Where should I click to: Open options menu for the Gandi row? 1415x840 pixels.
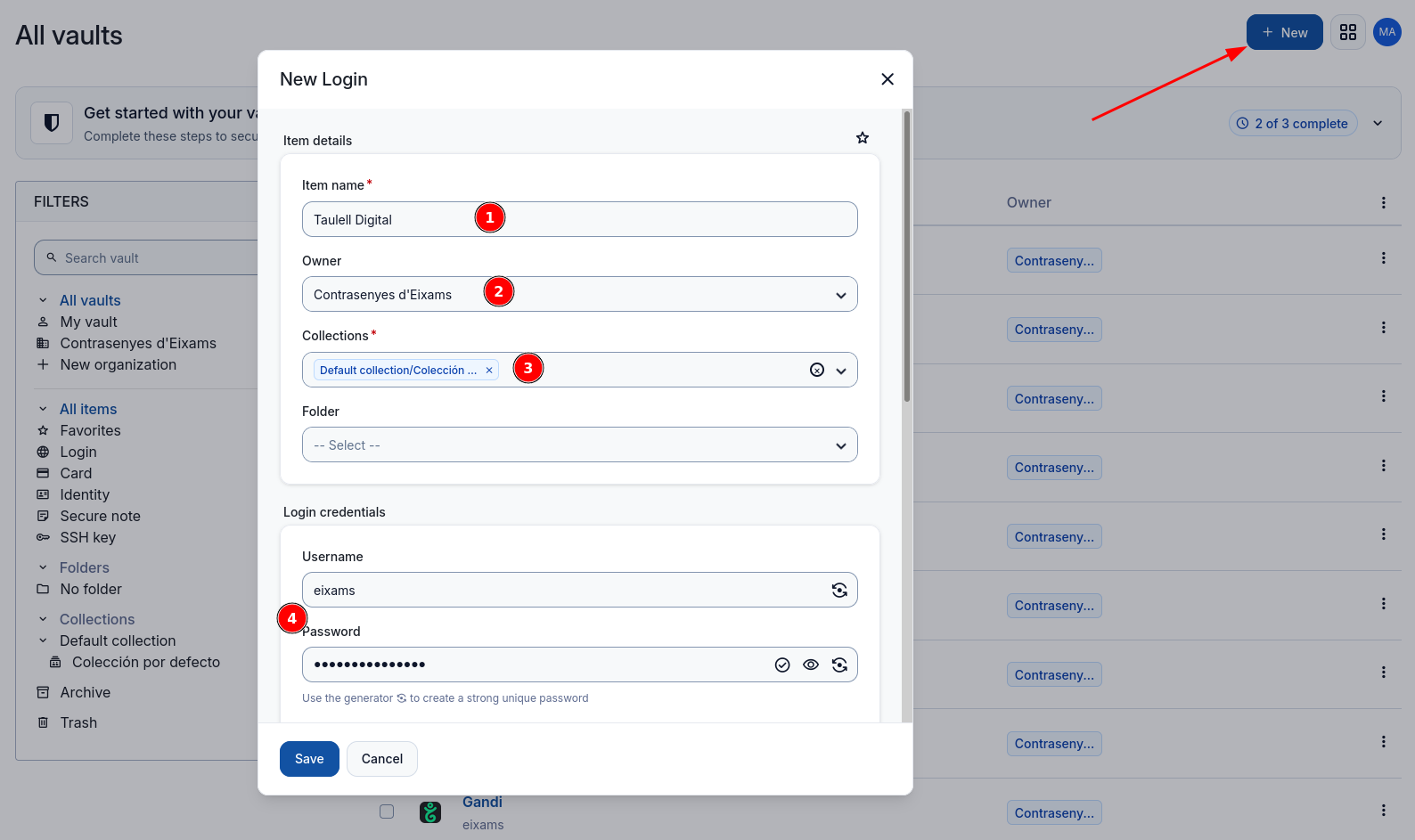pos(1384,811)
